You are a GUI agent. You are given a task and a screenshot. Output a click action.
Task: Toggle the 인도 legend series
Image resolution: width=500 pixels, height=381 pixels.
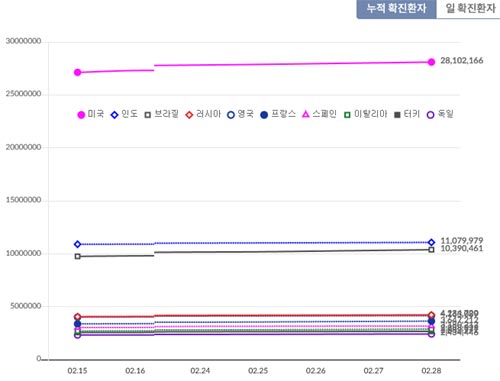(124, 114)
